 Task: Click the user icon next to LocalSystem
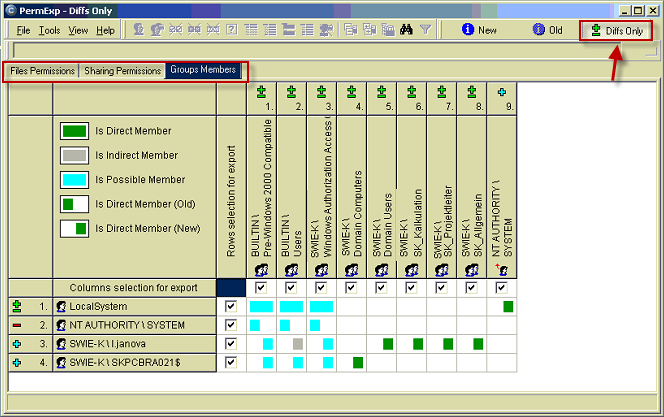(61, 307)
